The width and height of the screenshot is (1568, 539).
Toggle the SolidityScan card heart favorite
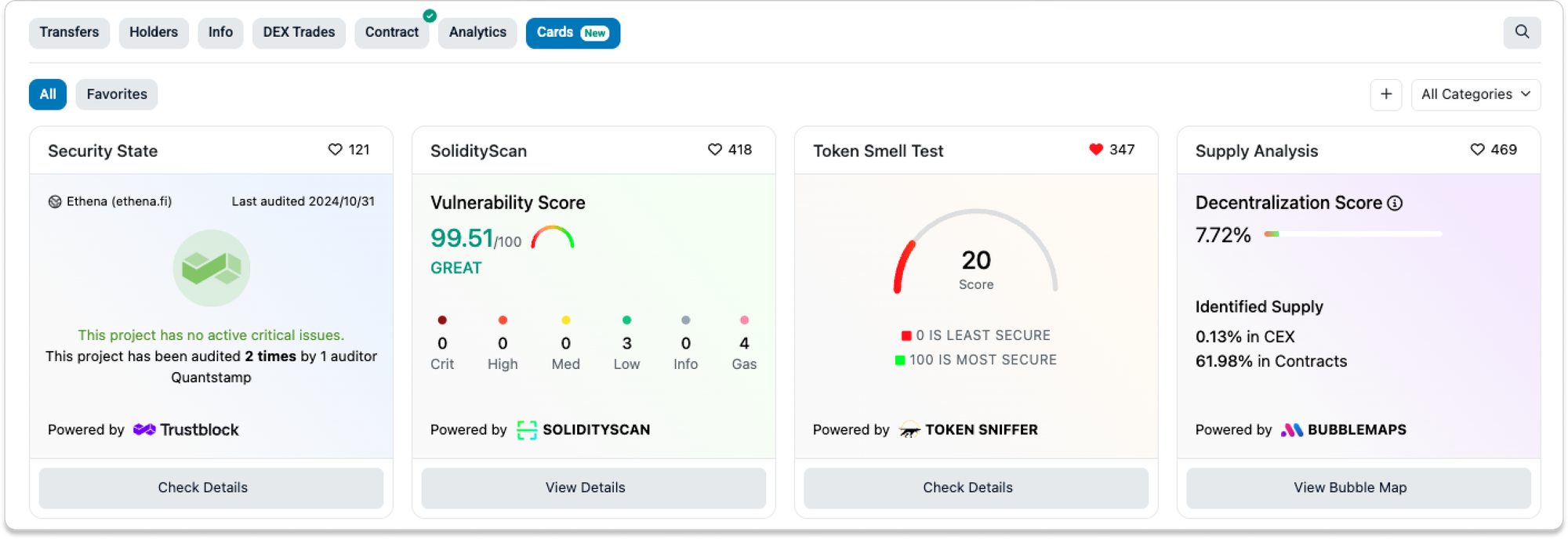pos(715,150)
